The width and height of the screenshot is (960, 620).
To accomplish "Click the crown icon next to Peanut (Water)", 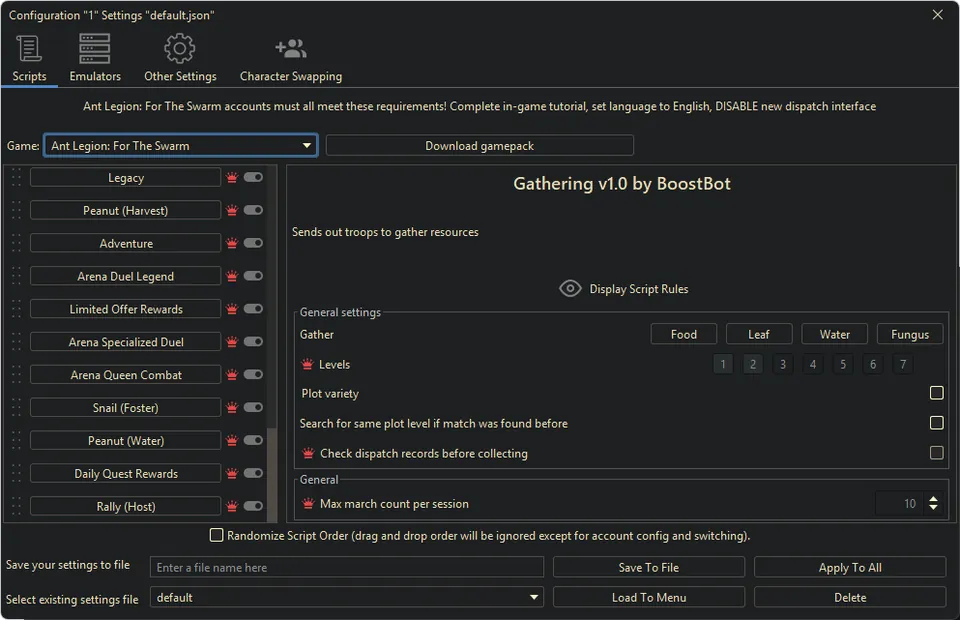I will (232, 441).
